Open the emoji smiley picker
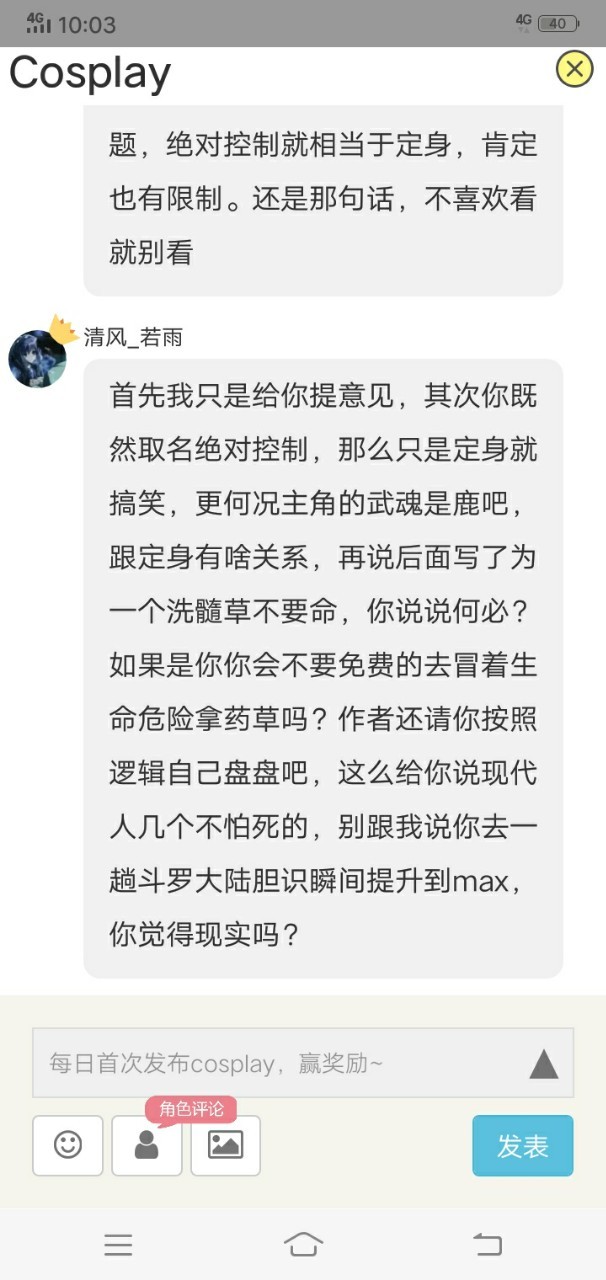The image size is (606, 1280). 68,1145
